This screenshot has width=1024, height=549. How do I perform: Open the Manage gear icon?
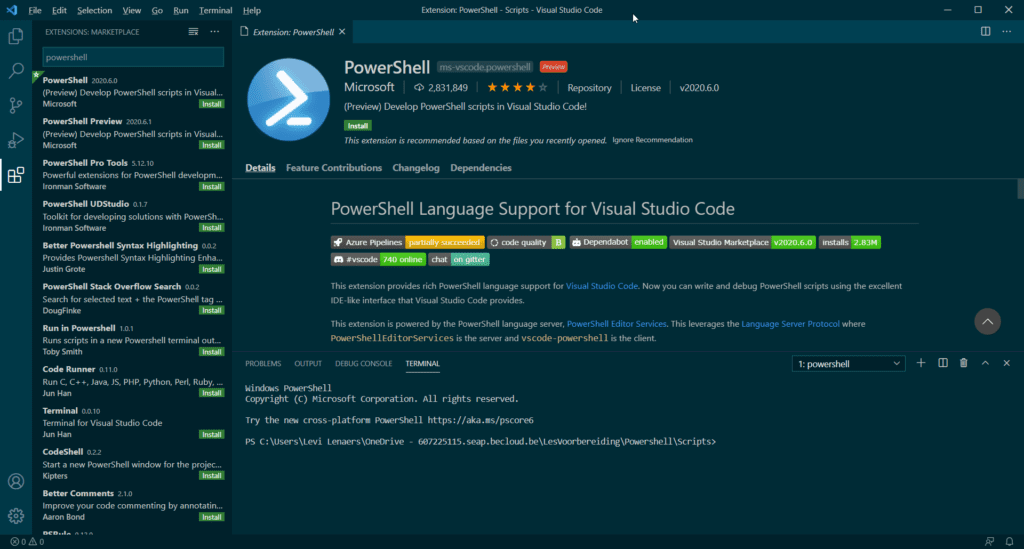[x=16, y=516]
